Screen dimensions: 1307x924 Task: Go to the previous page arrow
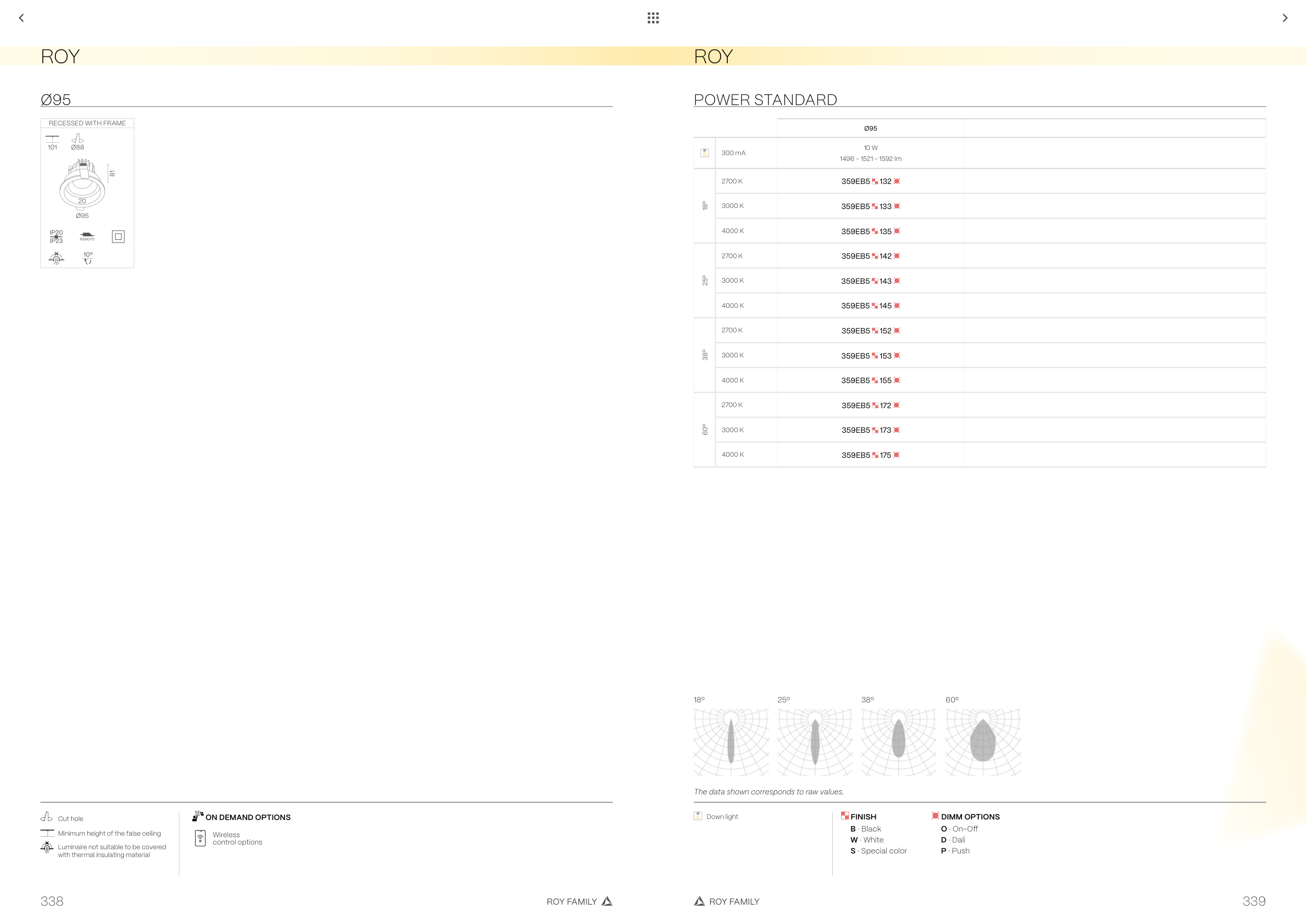pyautogui.click(x=21, y=18)
